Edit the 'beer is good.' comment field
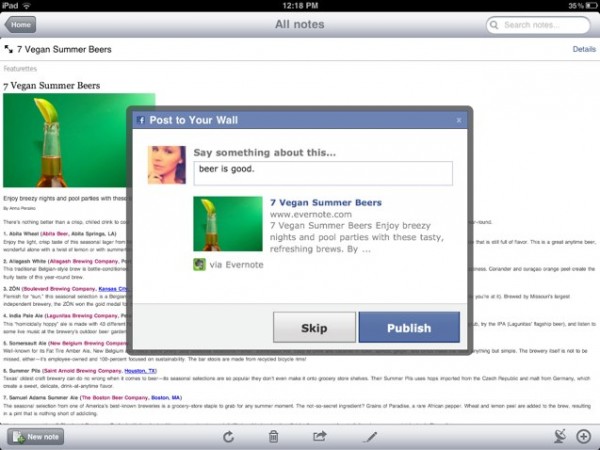This screenshot has width=600, height=450. (x=323, y=173)
